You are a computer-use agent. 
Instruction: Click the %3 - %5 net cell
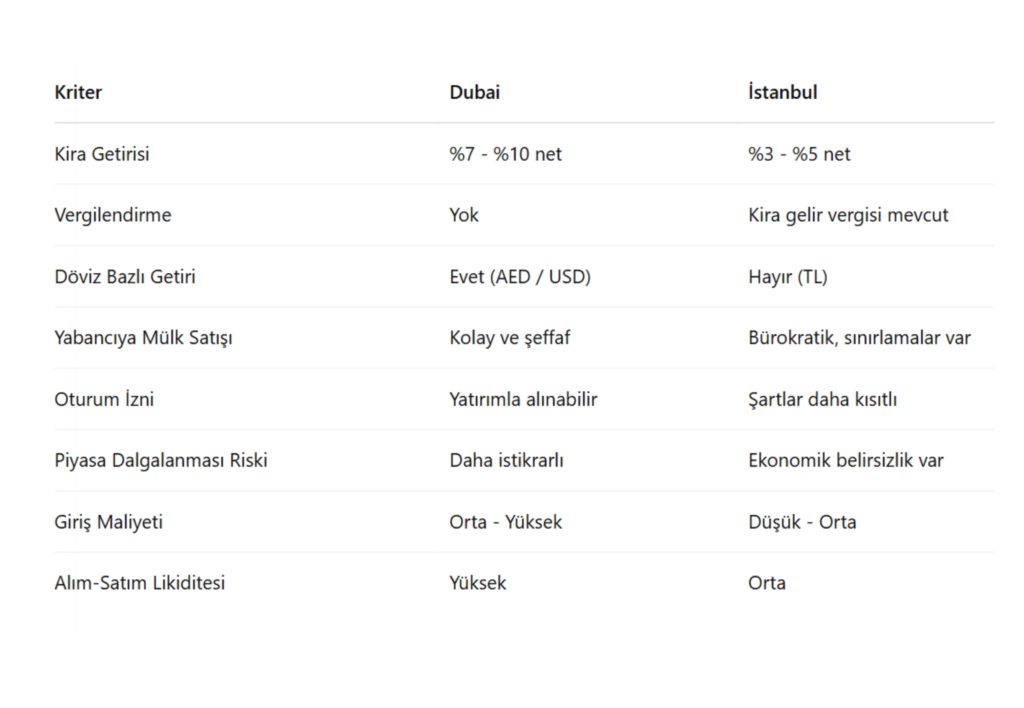tap(799, 154)
